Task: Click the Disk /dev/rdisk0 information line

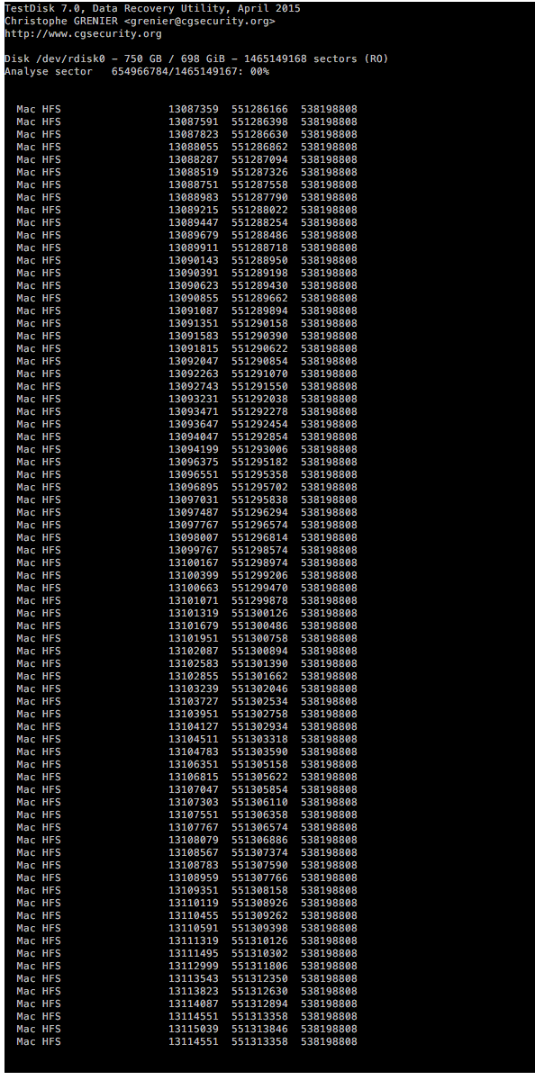Action: coord(196,59)
